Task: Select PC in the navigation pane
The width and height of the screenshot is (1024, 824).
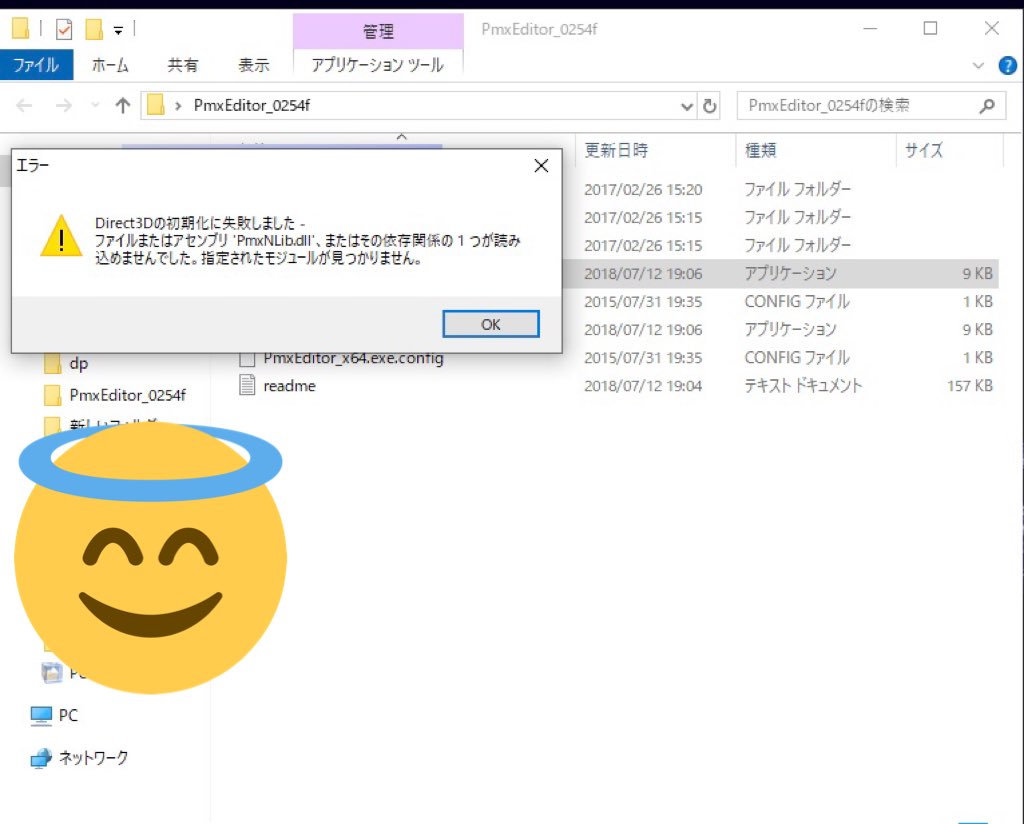Action: tap(68, 716)
